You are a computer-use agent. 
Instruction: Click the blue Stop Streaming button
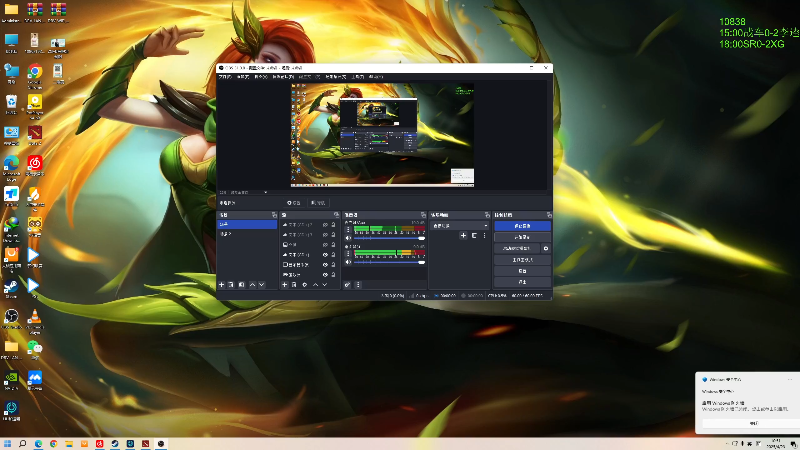tap(522, 226)
